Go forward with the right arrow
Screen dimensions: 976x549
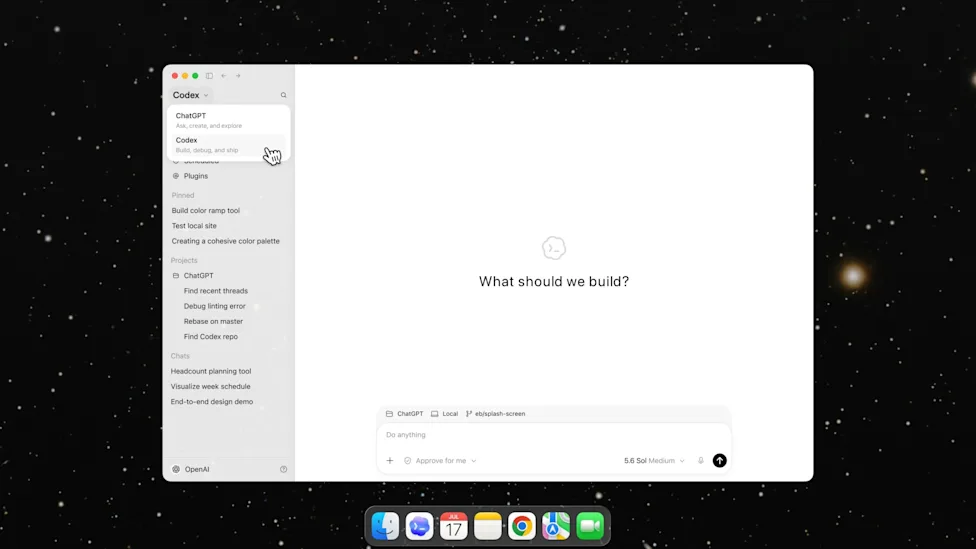(x=238, y=76)
